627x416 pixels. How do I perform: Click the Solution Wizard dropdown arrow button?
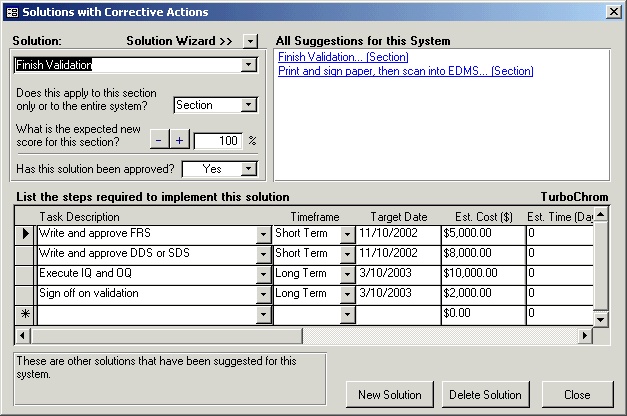[x=250, y=41]
